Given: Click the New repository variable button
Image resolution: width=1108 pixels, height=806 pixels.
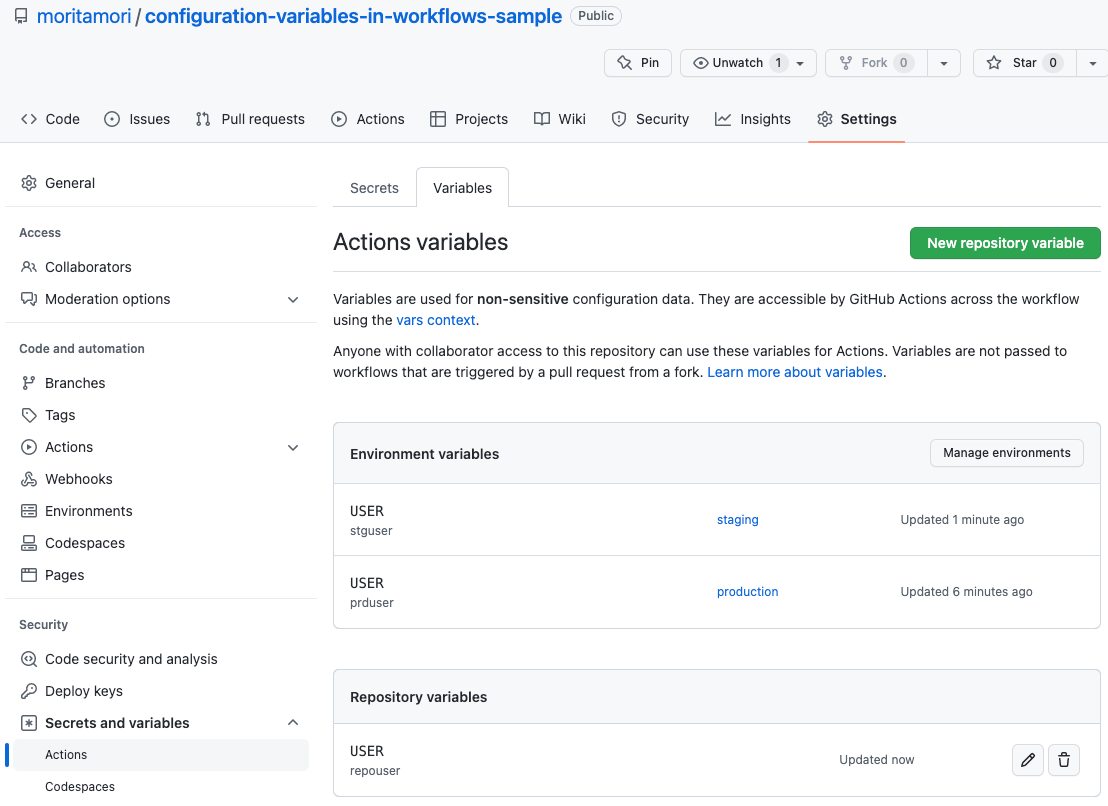Looking at the screenshot, I should [x=1004, y=243].
